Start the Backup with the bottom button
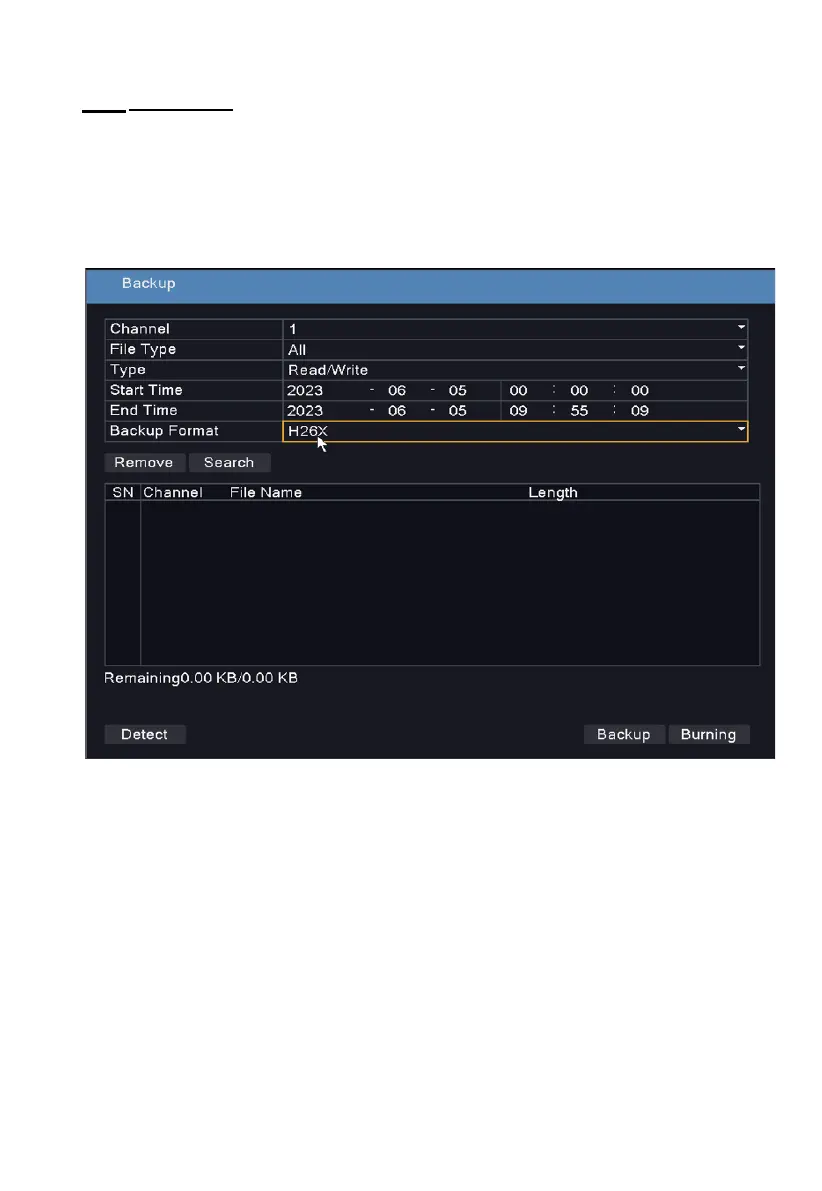This screenshot has height=1191, width=822. click(x=624, y=735)
